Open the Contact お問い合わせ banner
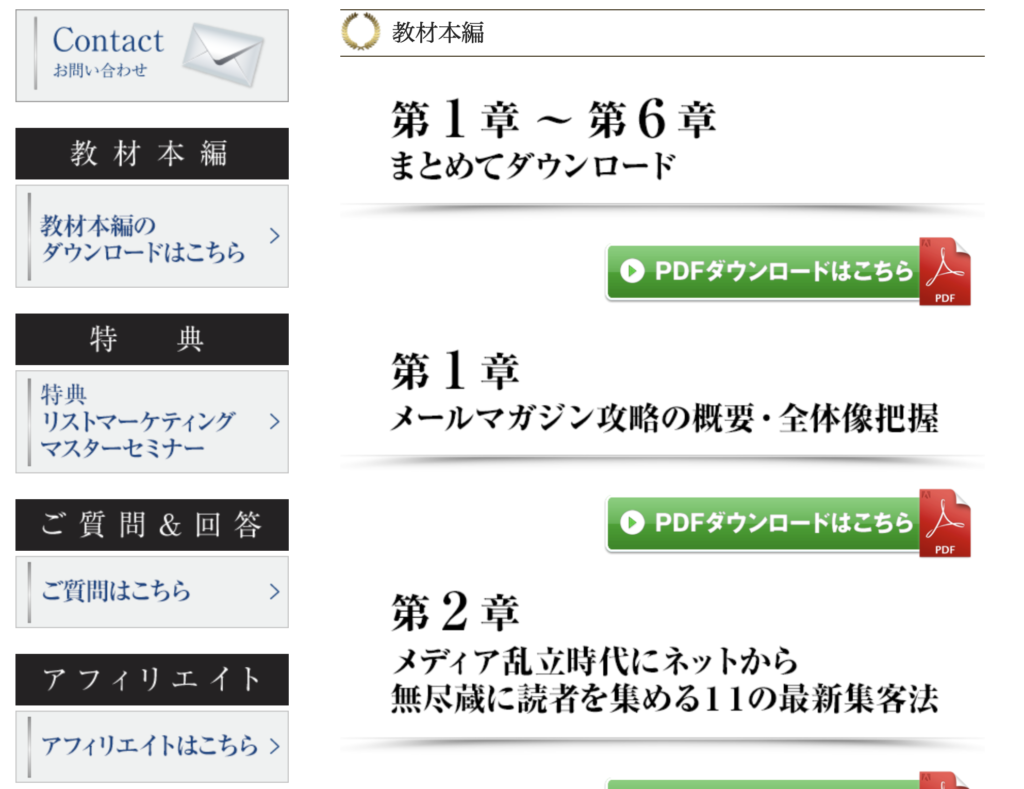The image size is (1024, 789). tap(152, 56)
